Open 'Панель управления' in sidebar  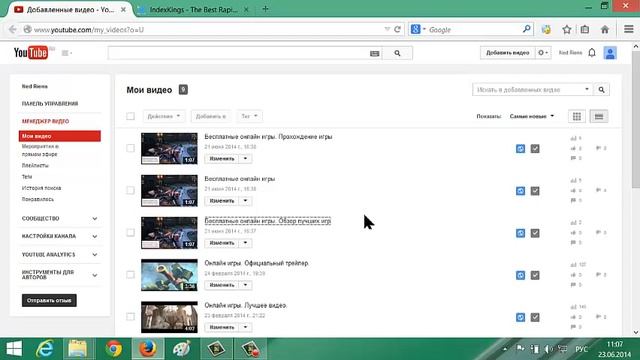click(50, 104)
